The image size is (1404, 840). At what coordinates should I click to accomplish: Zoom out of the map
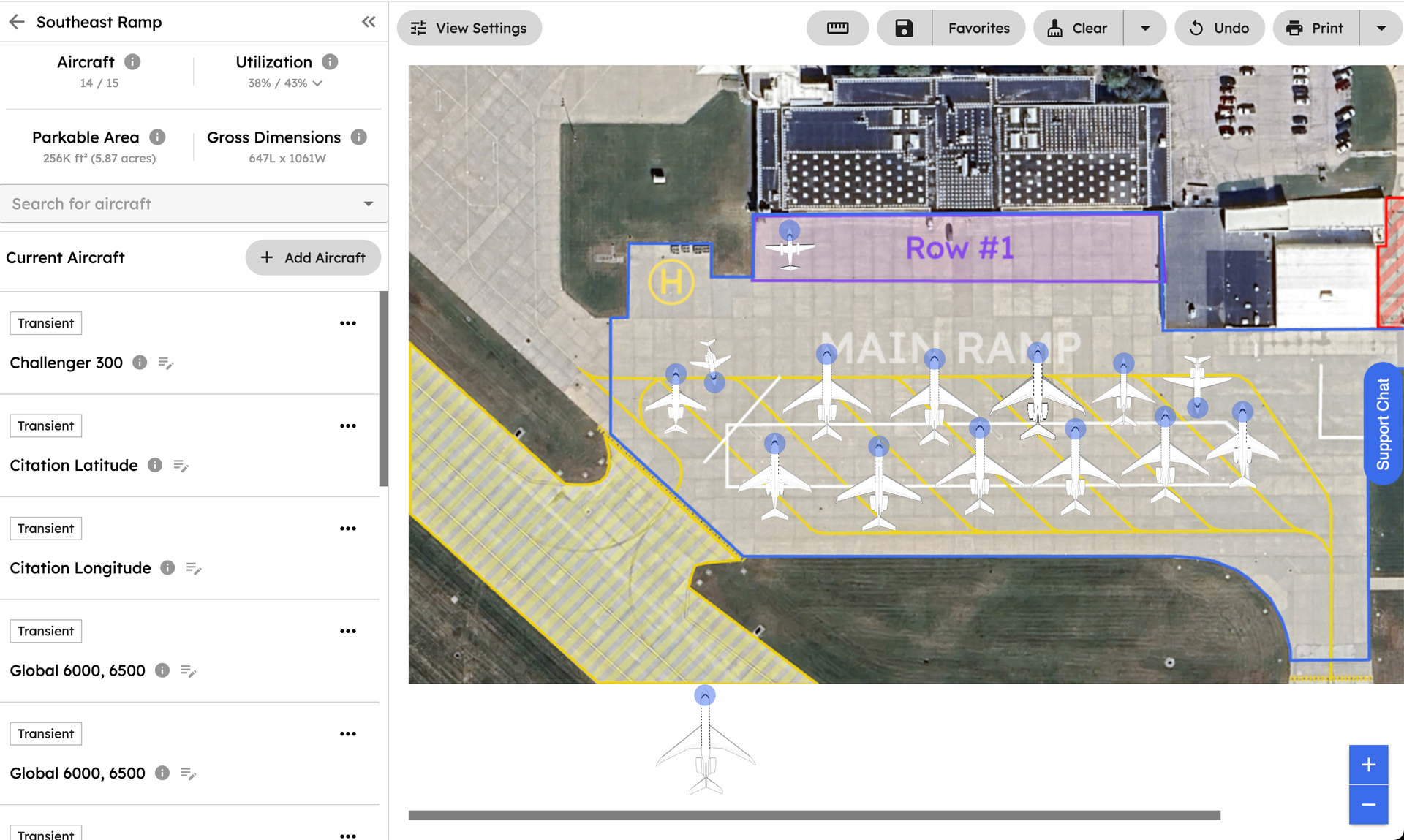[x=1369, y=805]
